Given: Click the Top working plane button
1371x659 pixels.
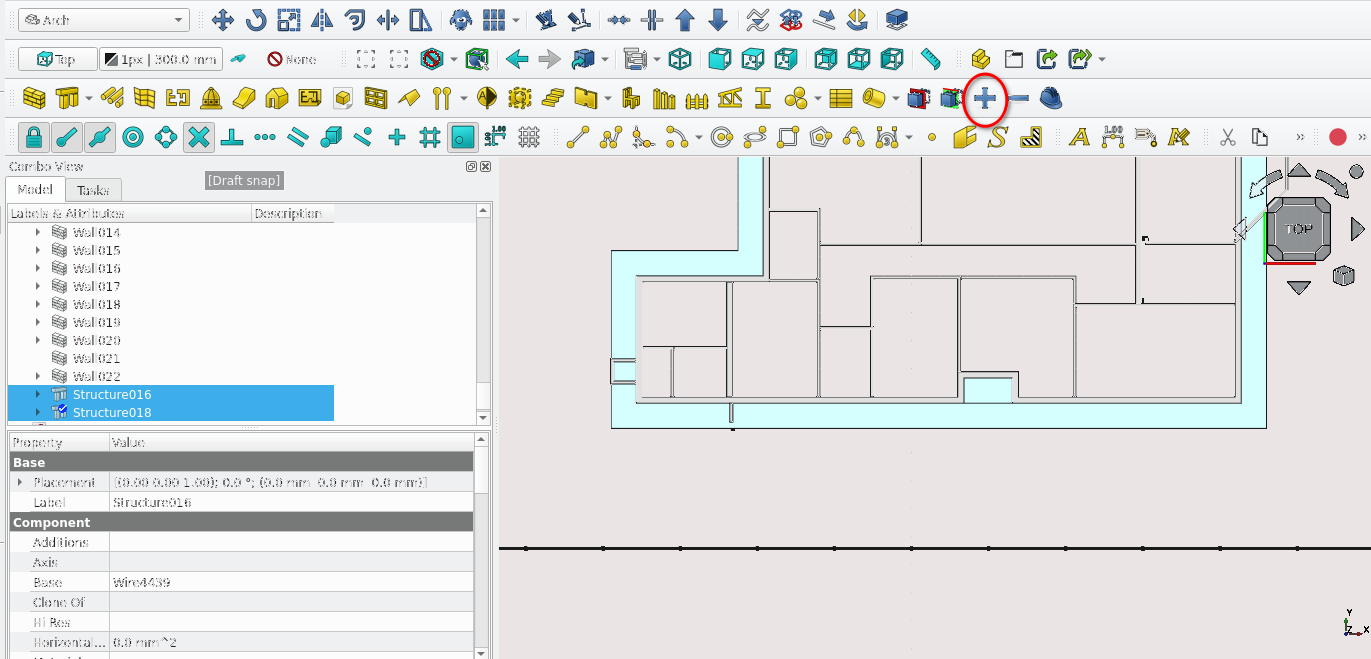Looking at the screenshot, I should coord(58,59).
